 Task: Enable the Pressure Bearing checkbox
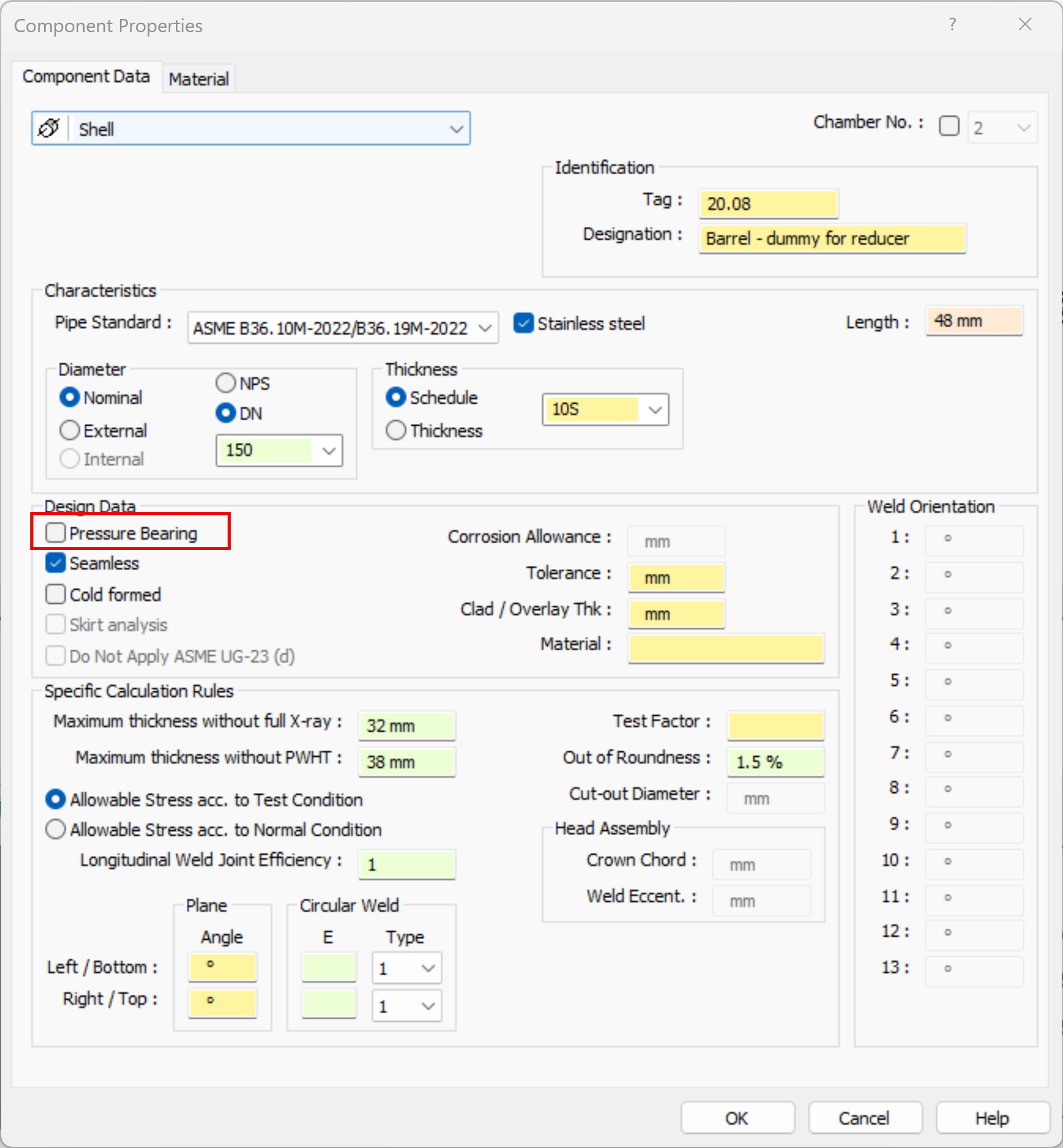coord(55,533)
